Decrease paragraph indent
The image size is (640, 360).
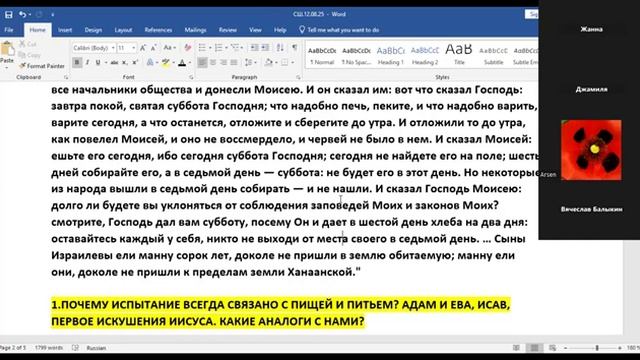(x=254, y=48)
